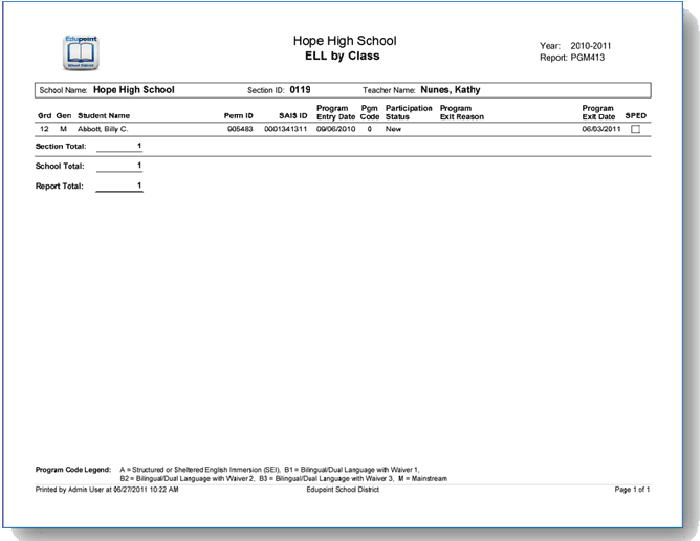Click the Page 1 of 1 footer

tap(633, 490)
